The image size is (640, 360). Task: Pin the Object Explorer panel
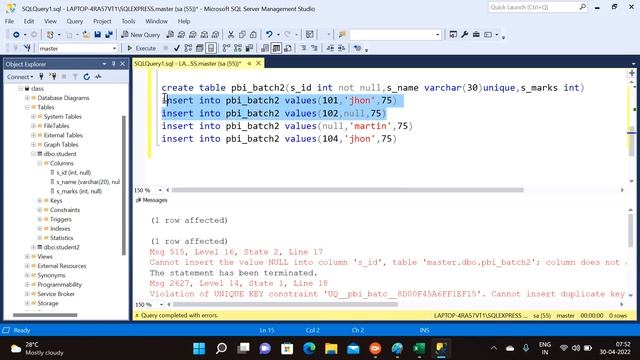(113, 64)
